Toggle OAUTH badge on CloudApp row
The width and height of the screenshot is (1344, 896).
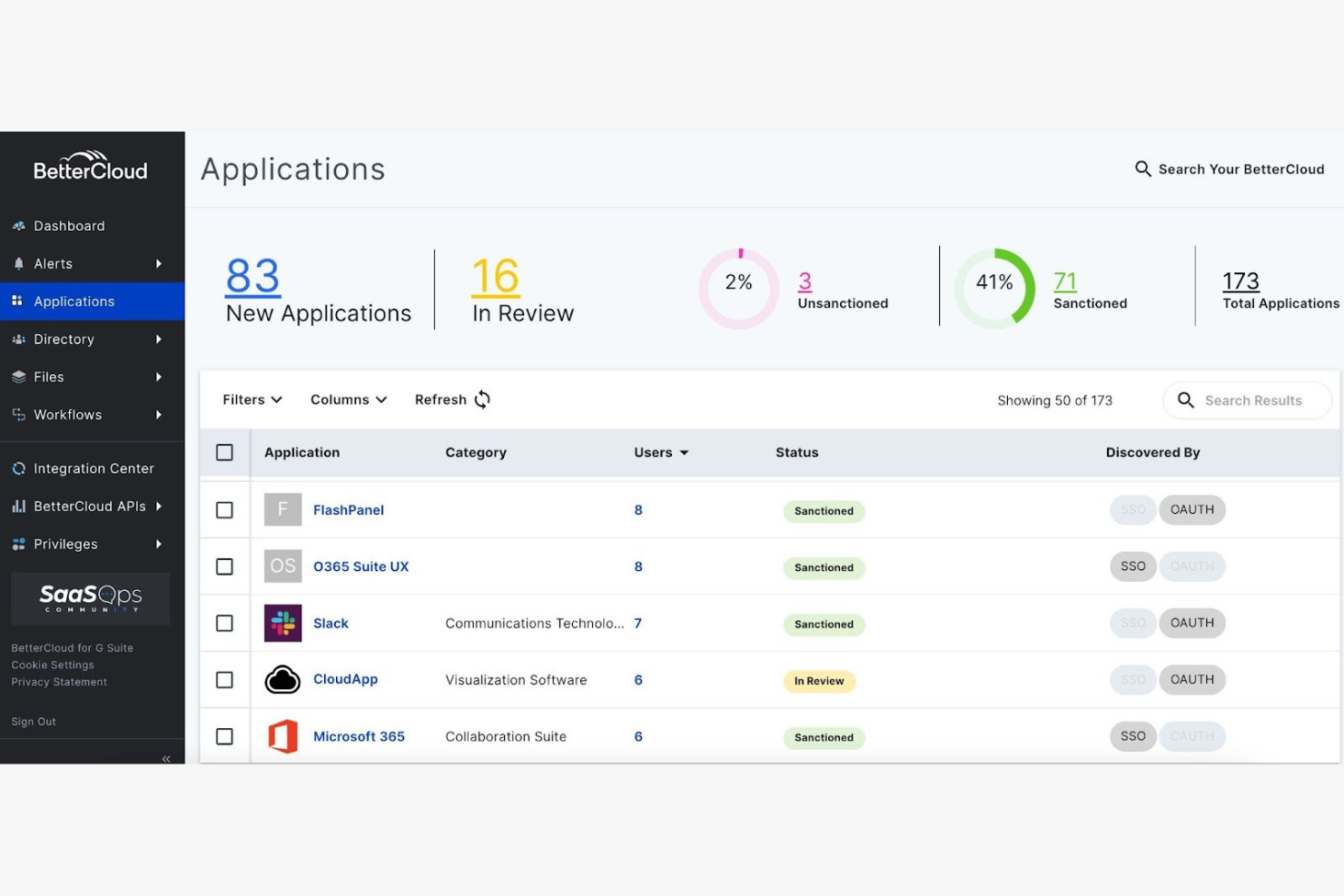pyautogui.click(x=1192, y=680)
